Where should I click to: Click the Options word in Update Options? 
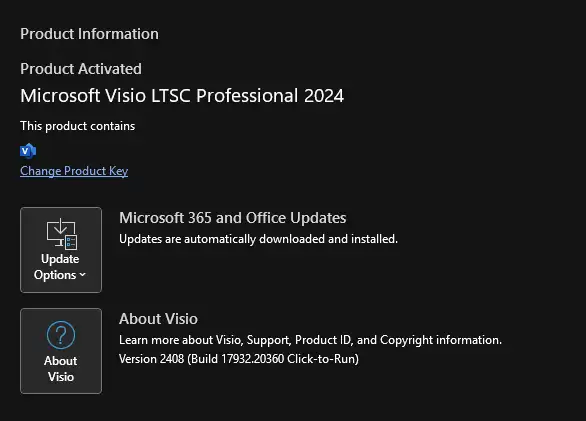tap(55, 275)
